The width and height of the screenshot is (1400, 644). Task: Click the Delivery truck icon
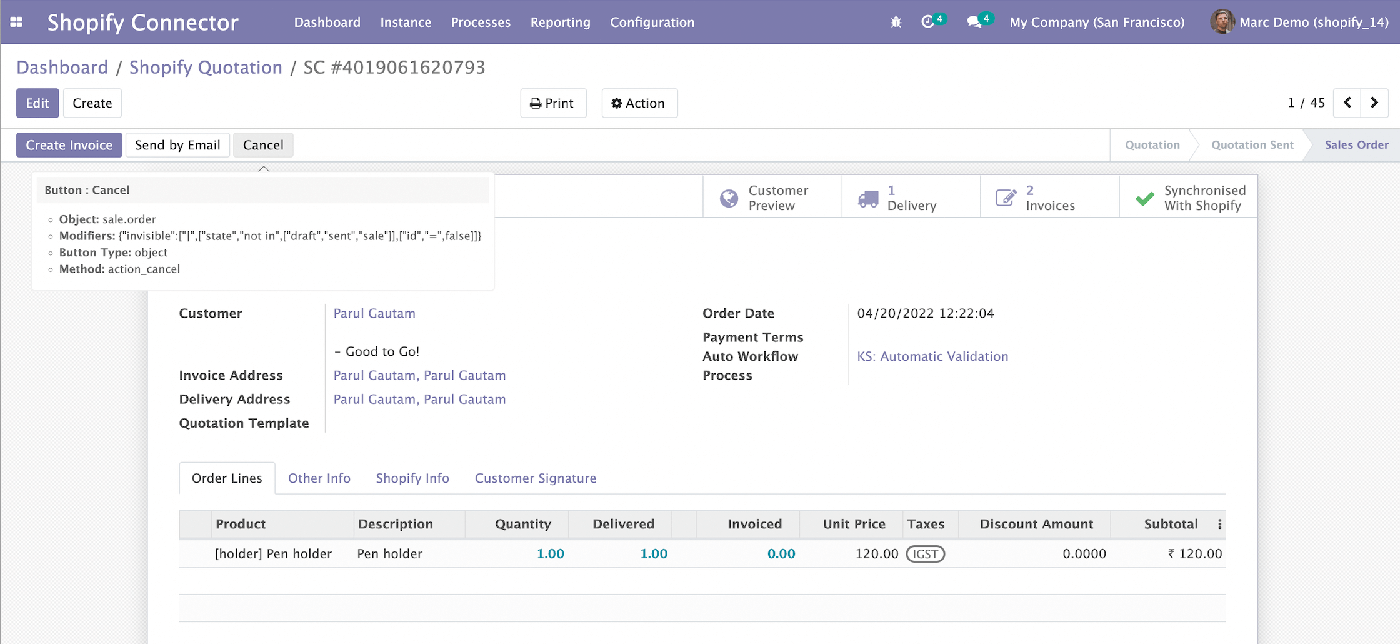(x=868, y=198)
